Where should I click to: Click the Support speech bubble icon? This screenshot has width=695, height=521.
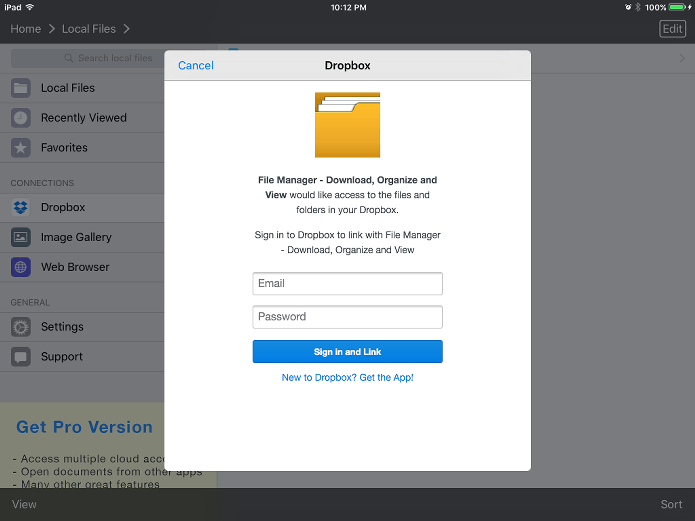(20, 356)
